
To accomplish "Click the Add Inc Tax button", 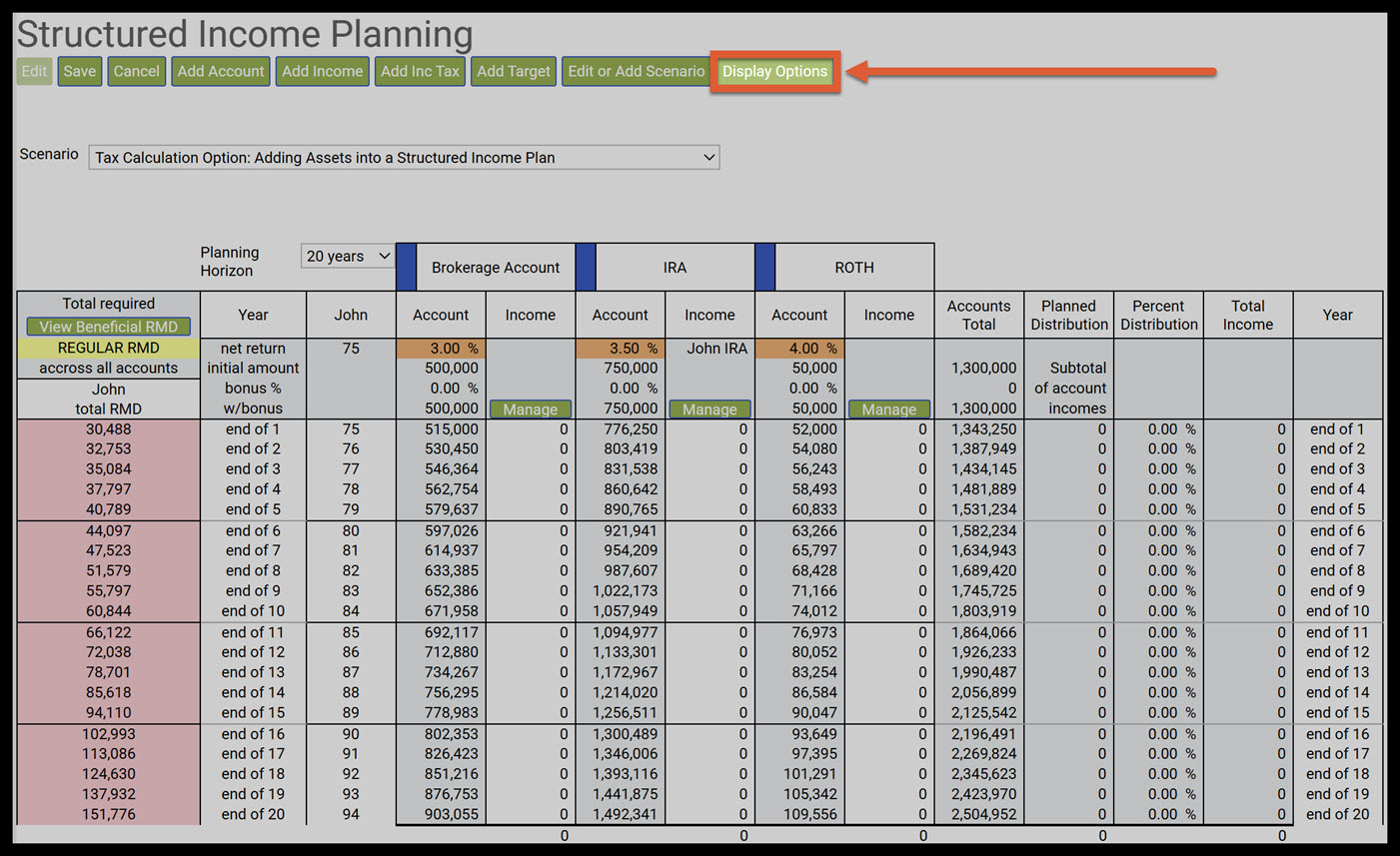I will pos(420,71).
